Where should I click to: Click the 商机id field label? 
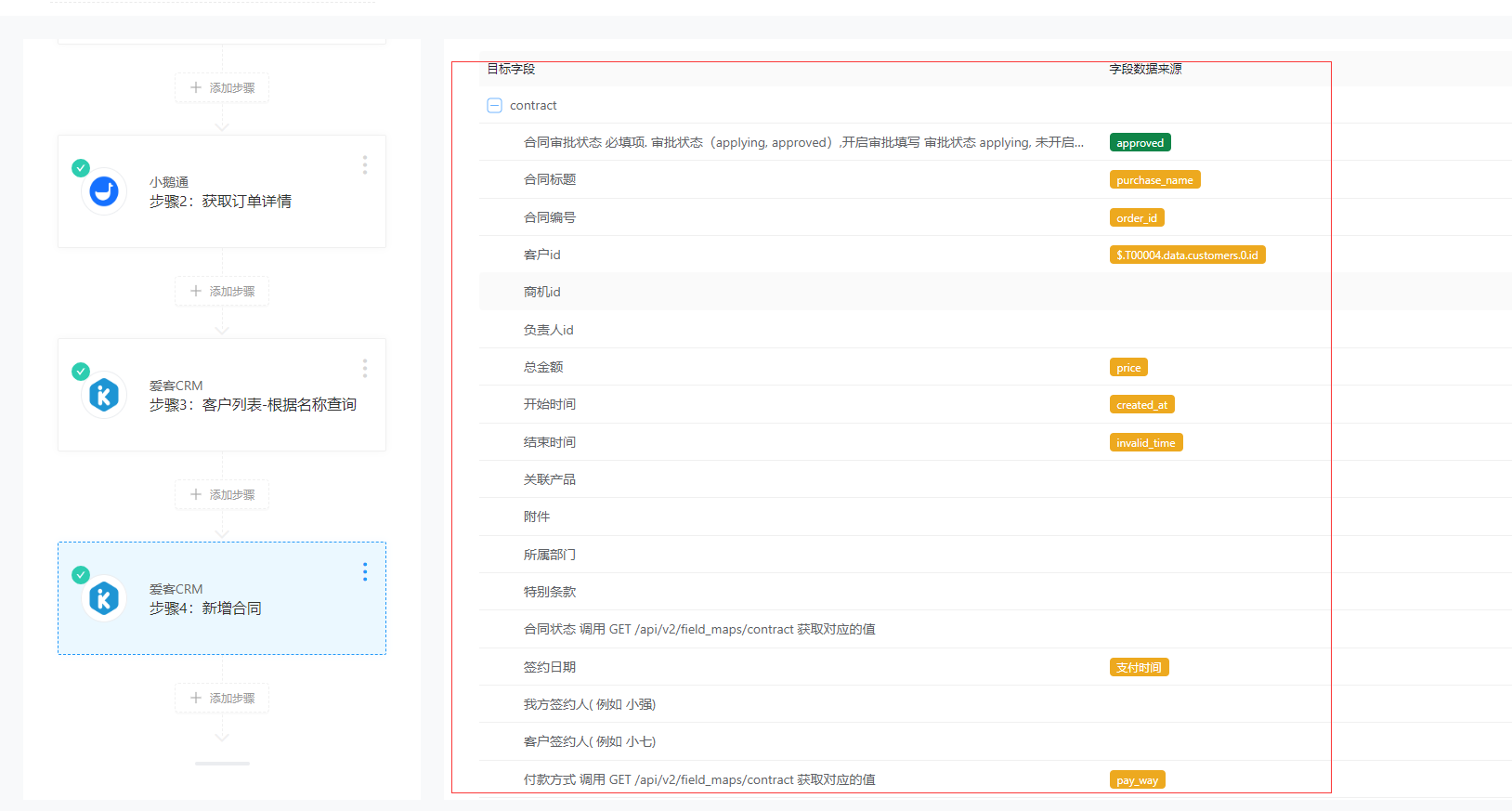pyautogui.click(x=542, y=292)
